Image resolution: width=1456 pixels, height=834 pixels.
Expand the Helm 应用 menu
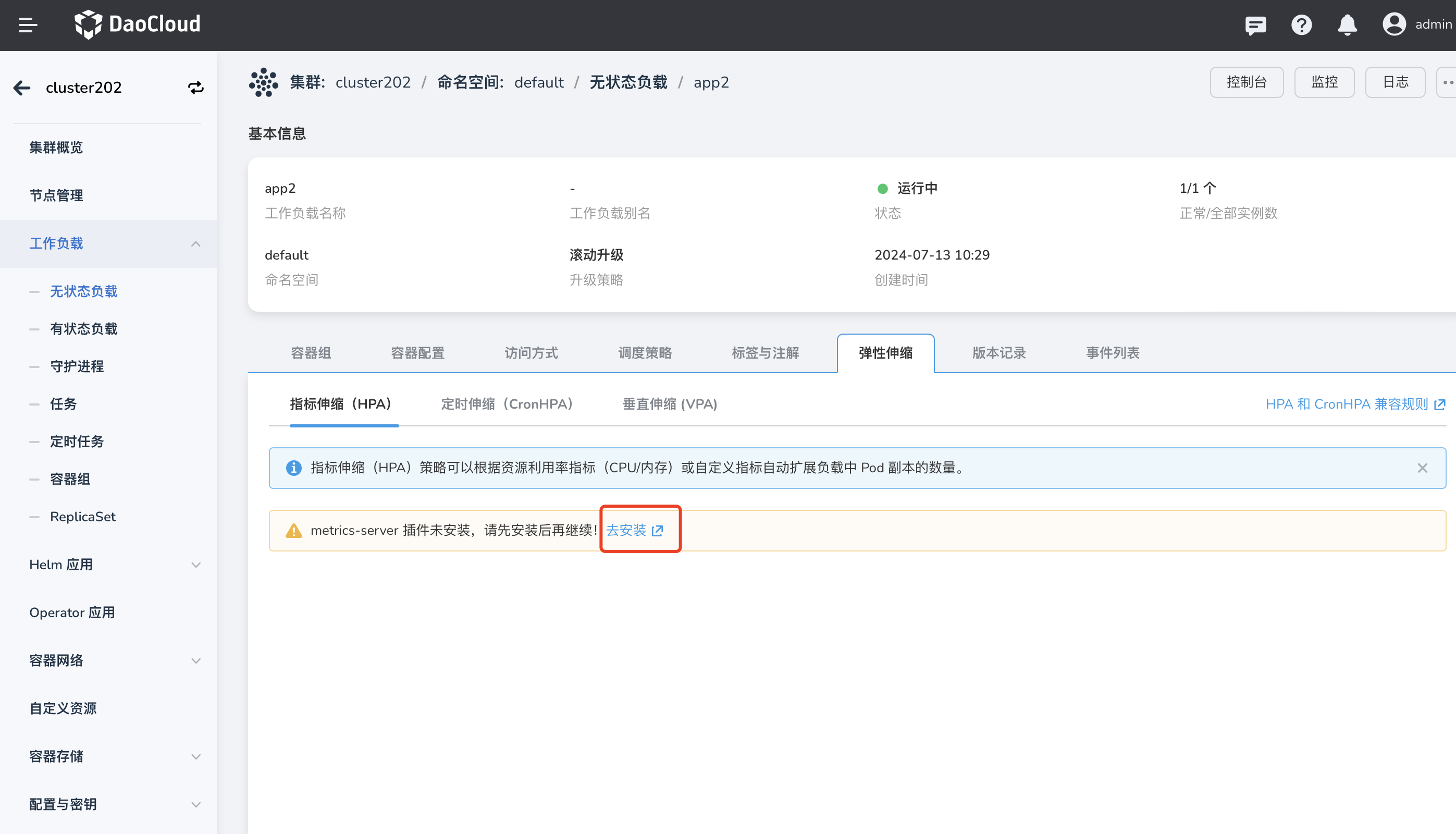(x=196, y=565)
